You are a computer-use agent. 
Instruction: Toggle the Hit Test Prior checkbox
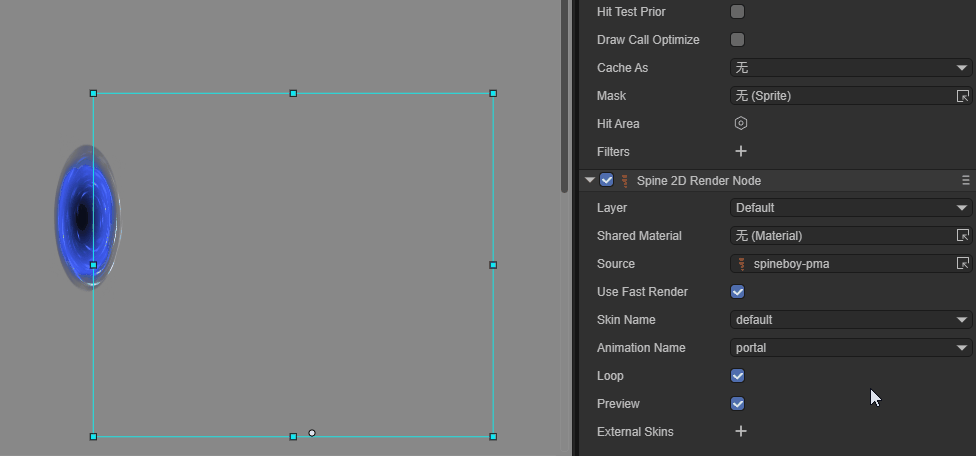click(737, 12)
